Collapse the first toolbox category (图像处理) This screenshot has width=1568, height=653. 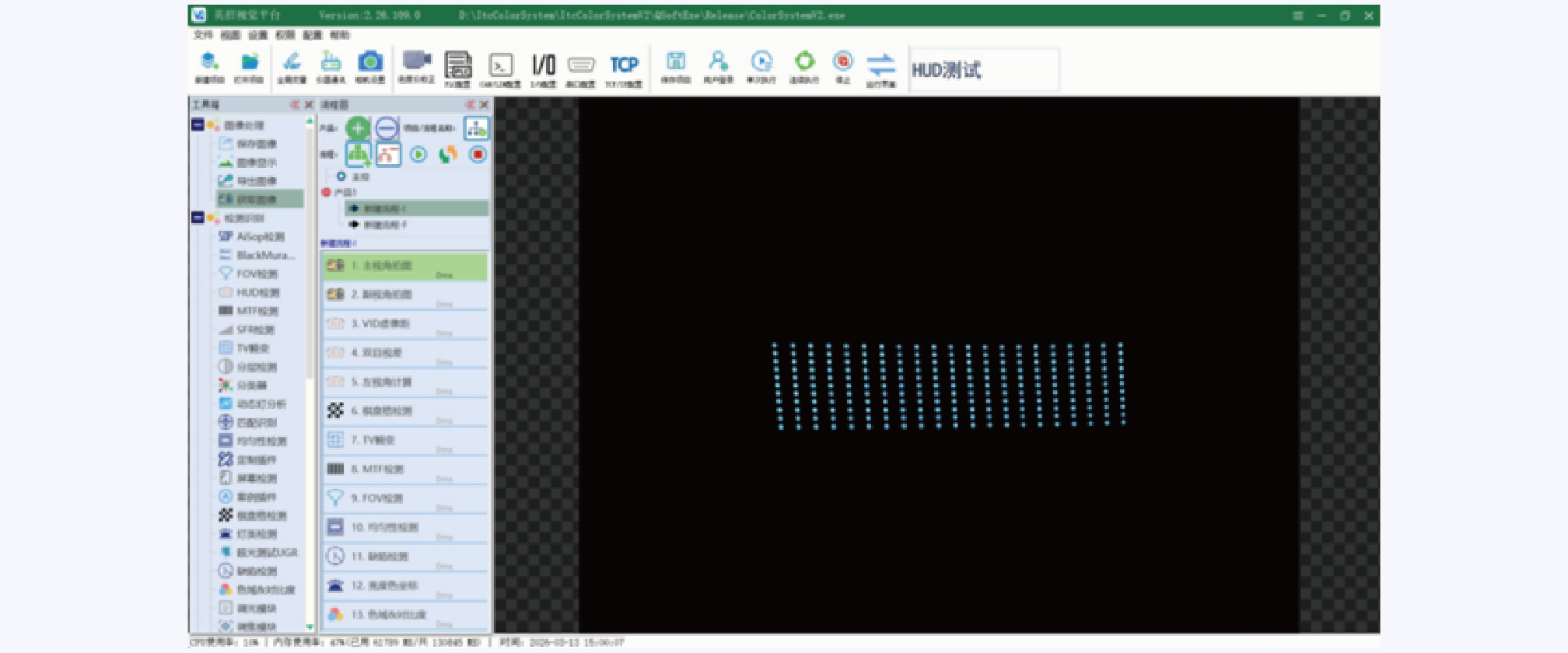[198, 124]
